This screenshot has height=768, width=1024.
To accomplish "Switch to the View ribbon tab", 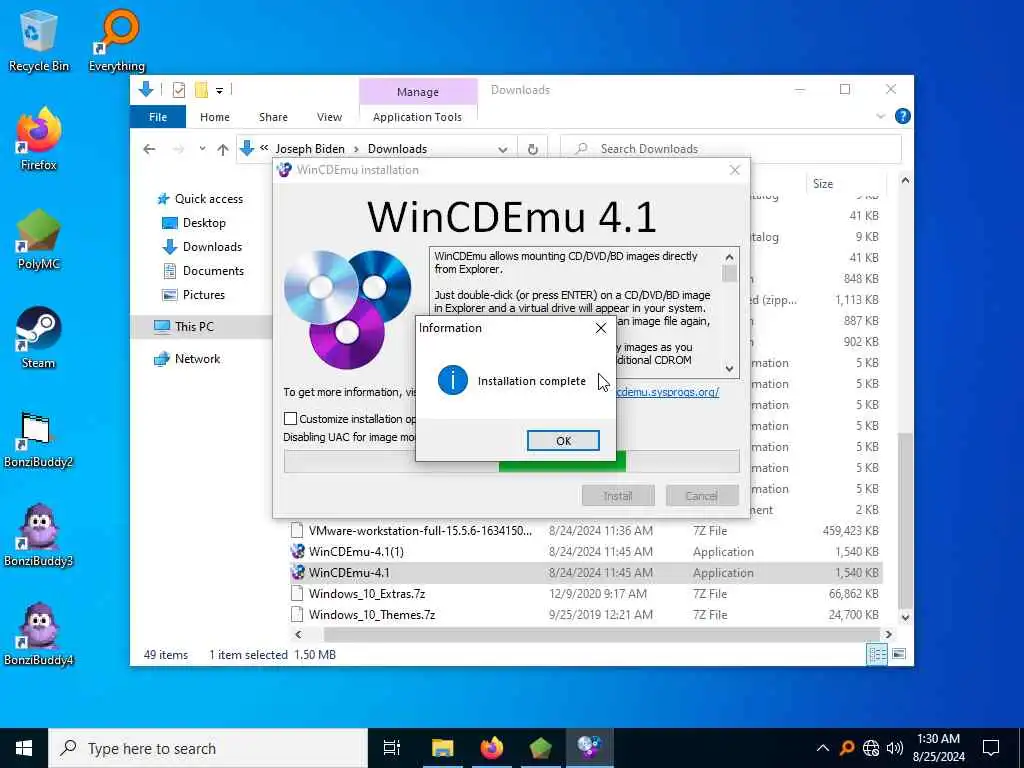I will pos(329,117).
